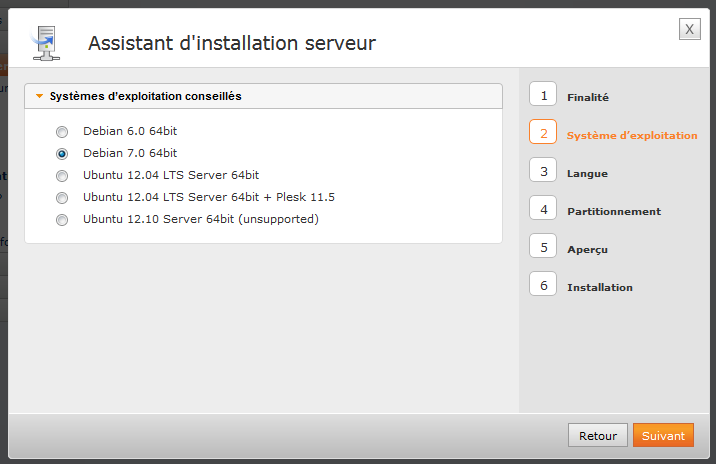Go to the Finalité step label
The width and height of the screenshot is (716, 464).
coord(588,98)
